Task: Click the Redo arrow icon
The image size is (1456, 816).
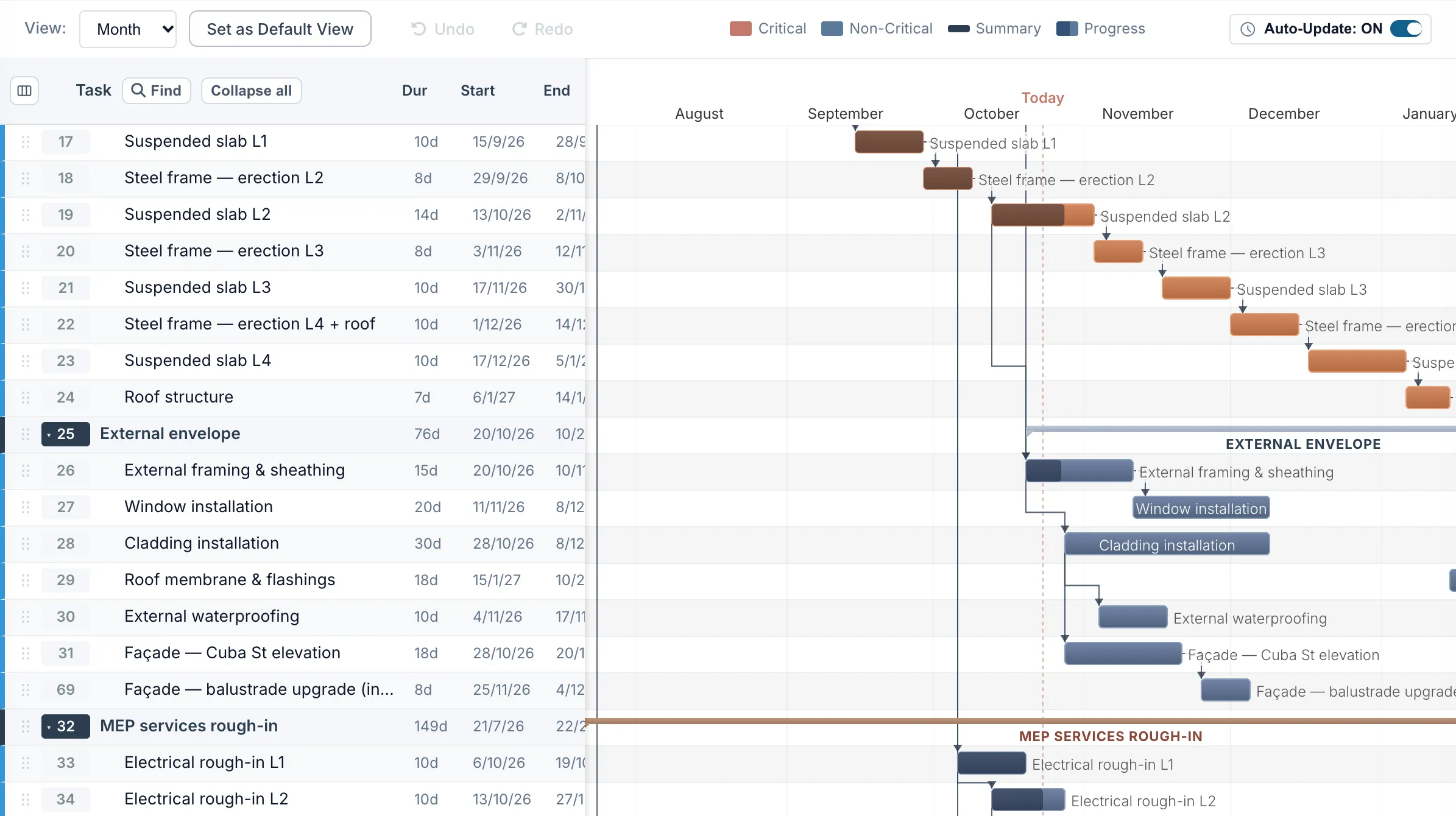Action: 519,29
